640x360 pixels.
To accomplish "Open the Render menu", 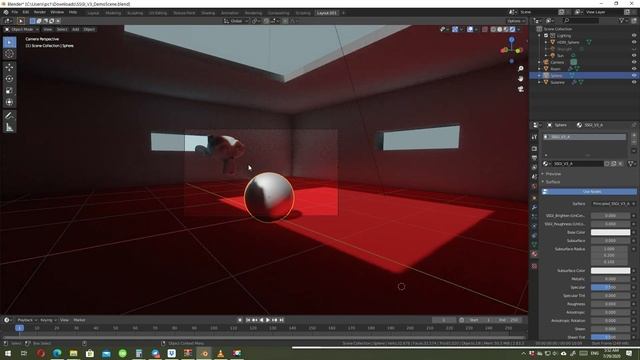I will point(40,12).
